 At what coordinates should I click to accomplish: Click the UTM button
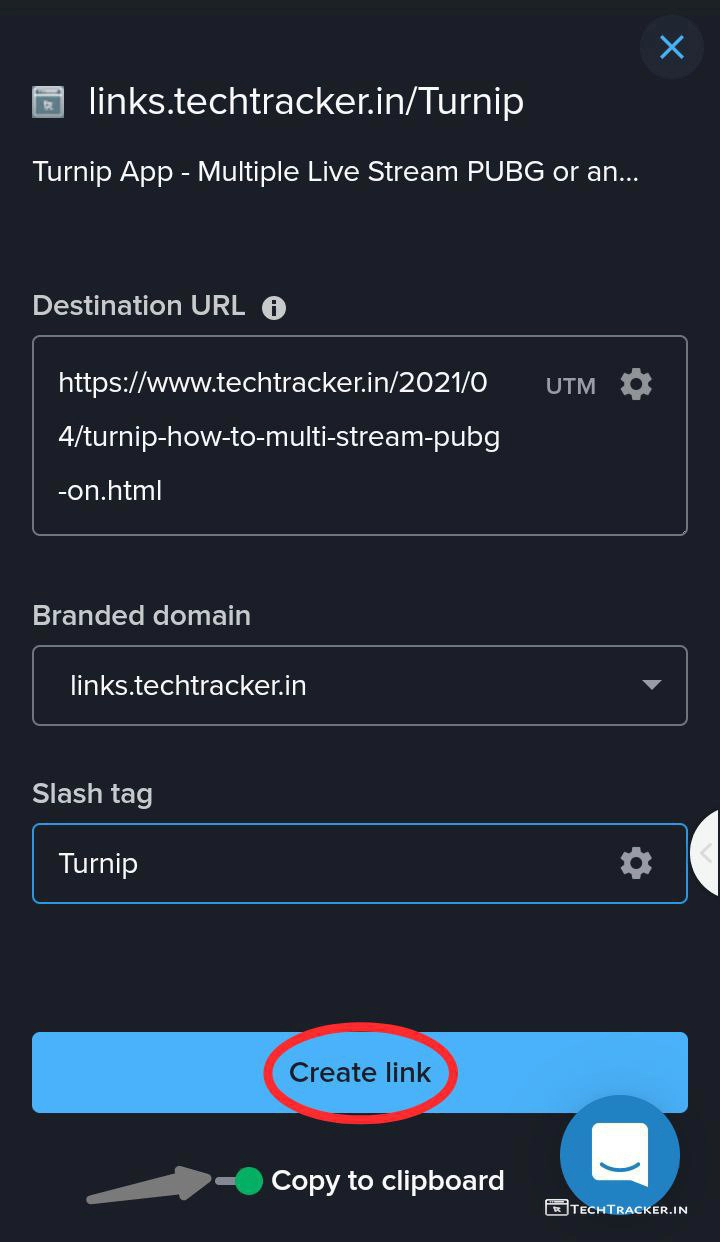point(570,386)
